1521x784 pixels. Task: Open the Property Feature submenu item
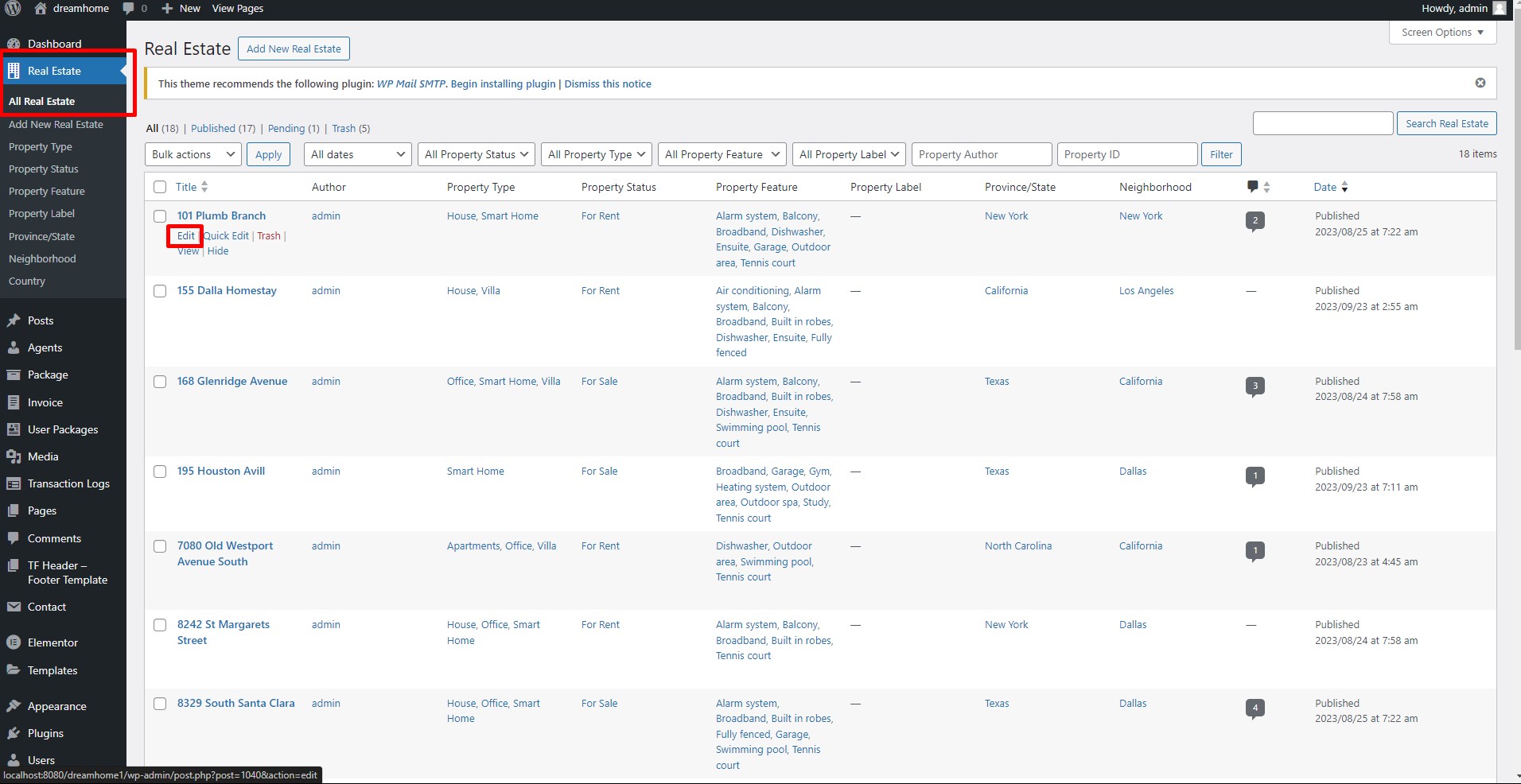tap(47, 191)
